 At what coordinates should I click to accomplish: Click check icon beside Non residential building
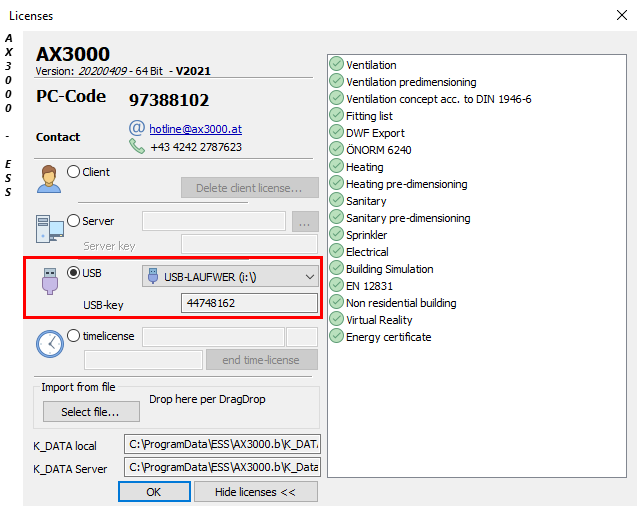pyautogui.click(x=336, y=302)
